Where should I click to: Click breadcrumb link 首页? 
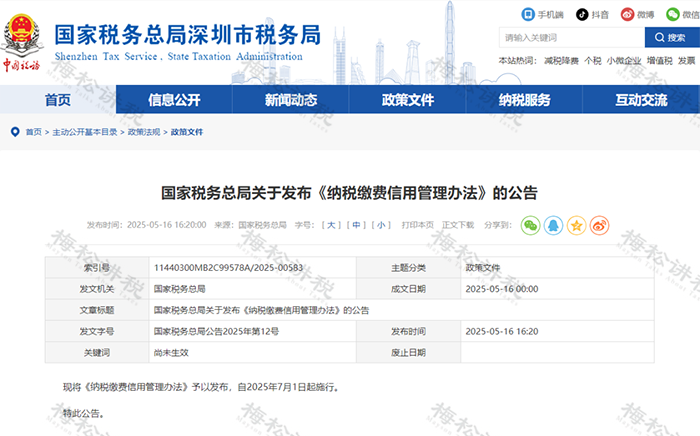pos(33,132)
